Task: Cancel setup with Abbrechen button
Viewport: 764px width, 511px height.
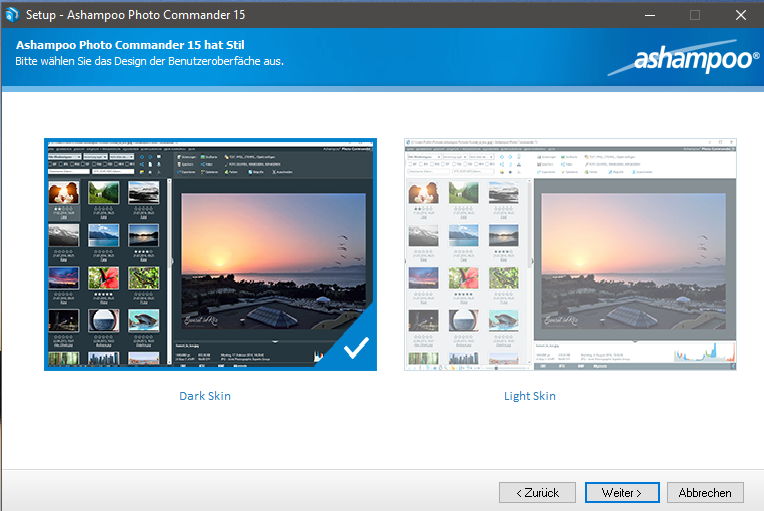Action: [x=705, y=492]
